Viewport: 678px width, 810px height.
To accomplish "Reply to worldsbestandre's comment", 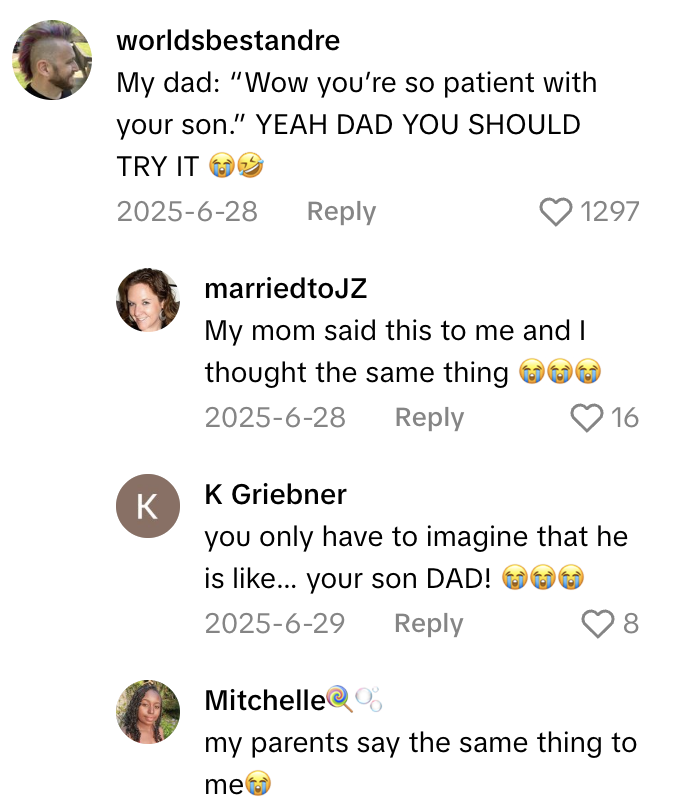I will tap(341, 212).
